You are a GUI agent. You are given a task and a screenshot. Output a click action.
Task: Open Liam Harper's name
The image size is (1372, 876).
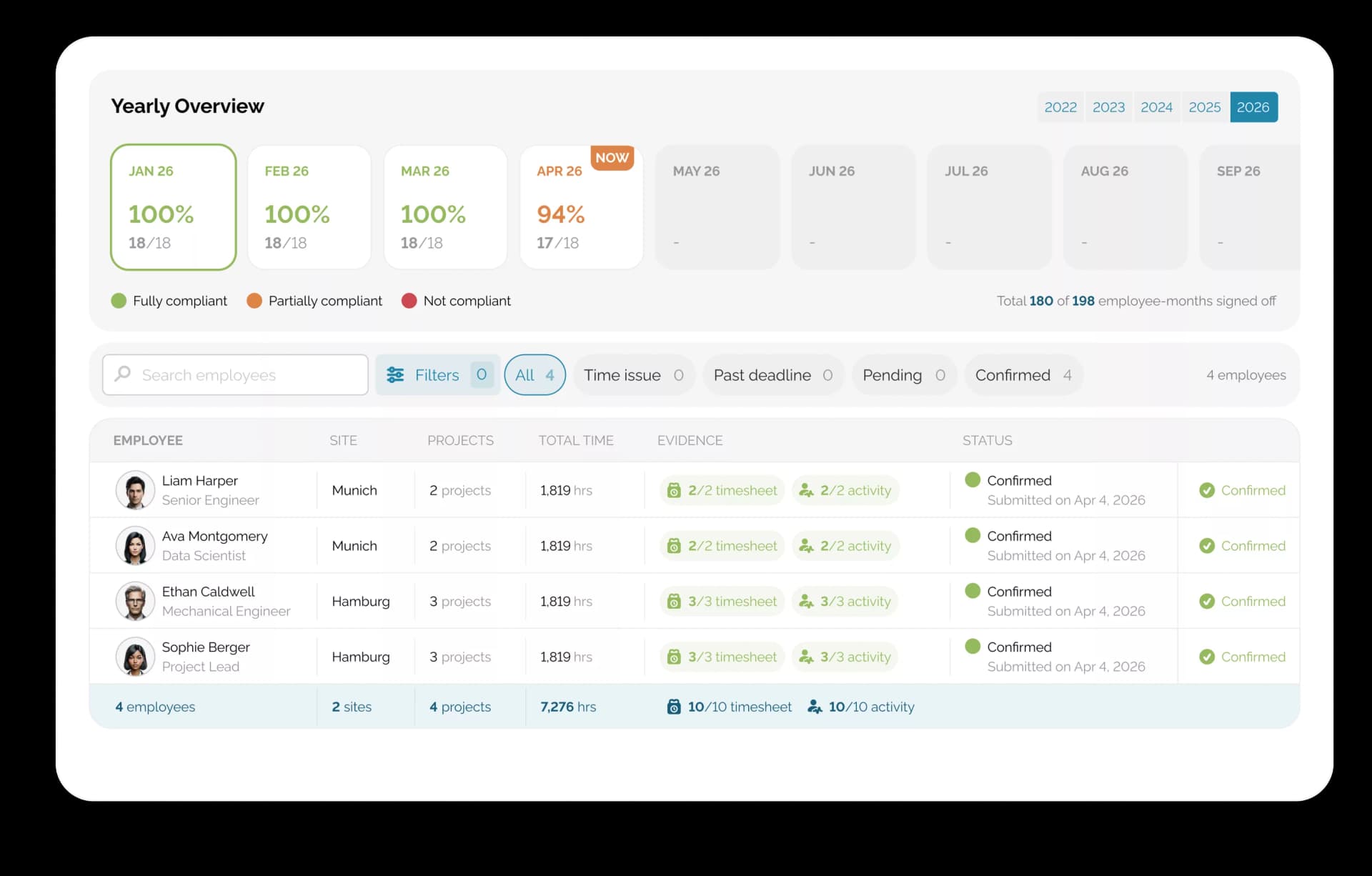click(x=199, y=481)
